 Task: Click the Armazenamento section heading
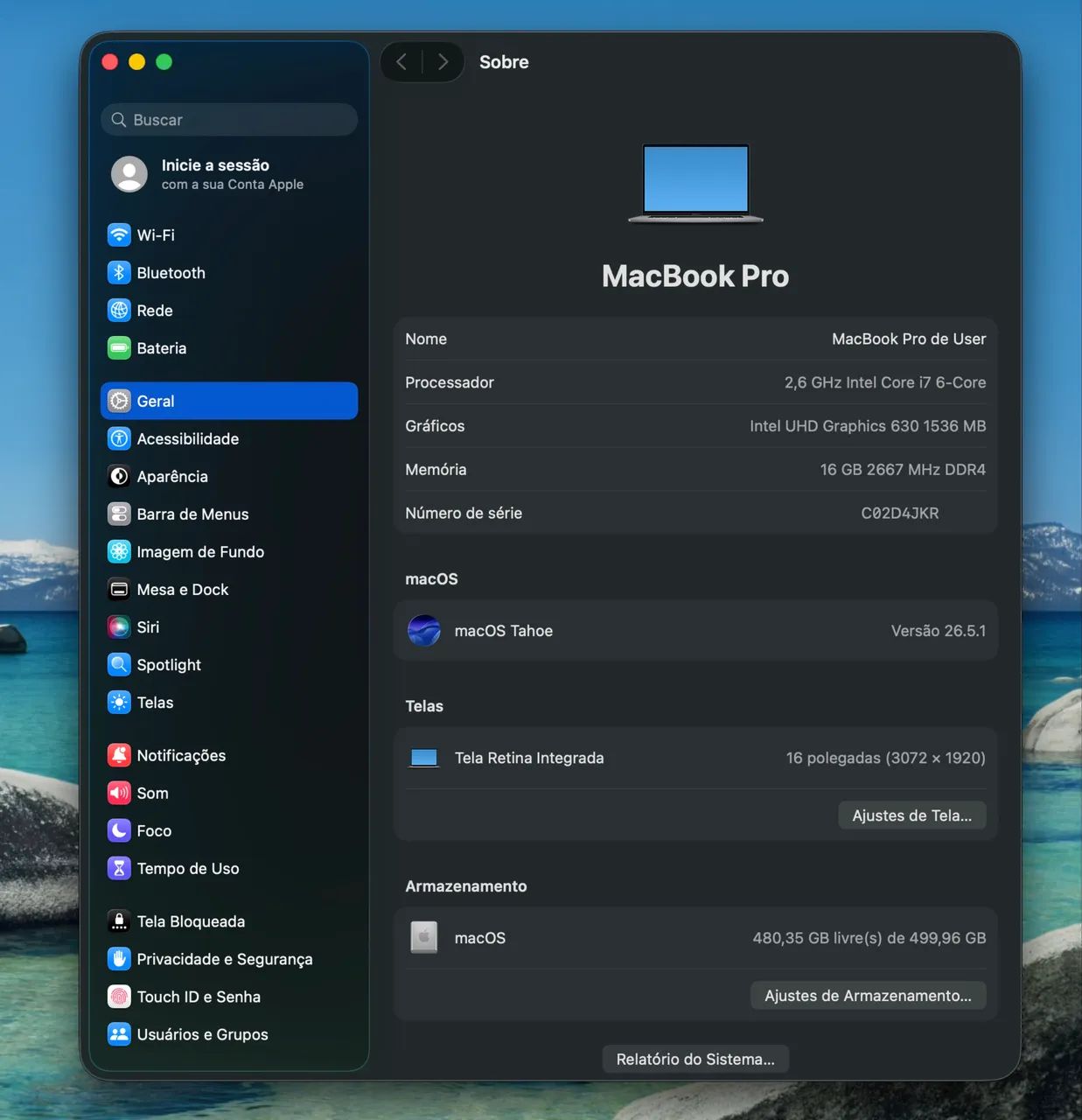point(466,886)
